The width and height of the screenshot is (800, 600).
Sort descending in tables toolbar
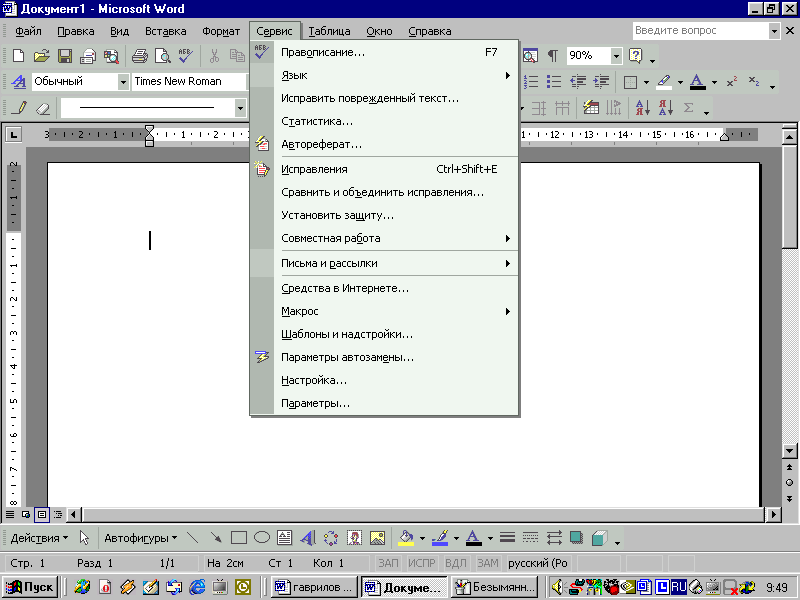[x=665, y=108]
